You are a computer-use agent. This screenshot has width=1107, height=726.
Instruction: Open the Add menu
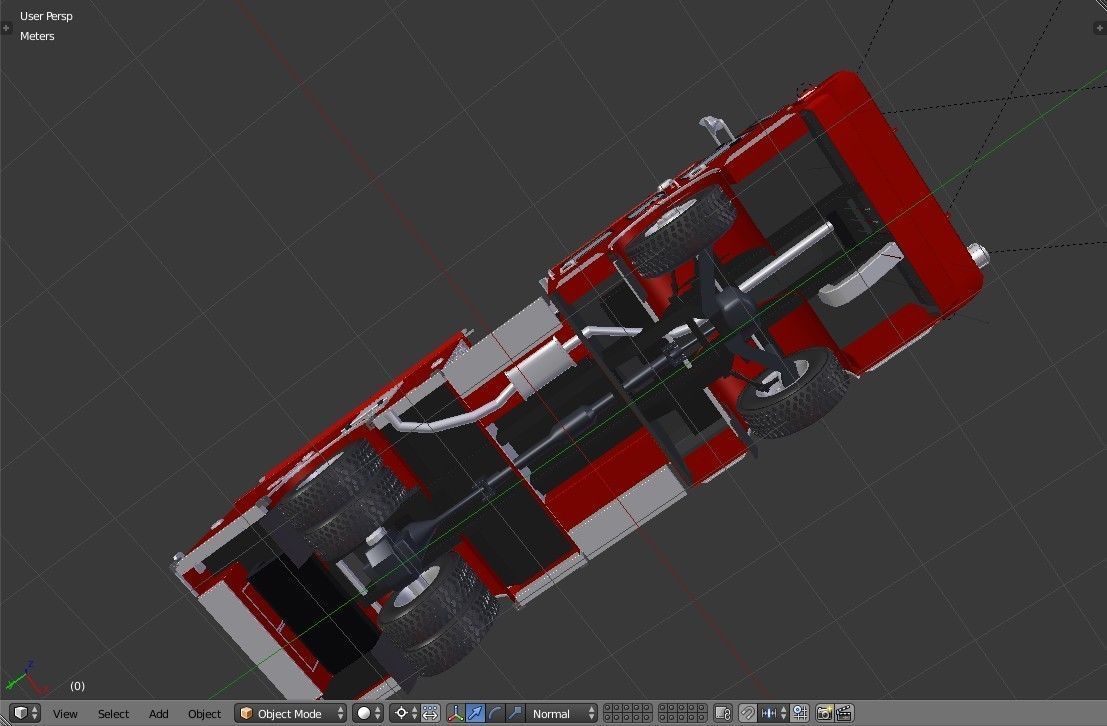click(158, 714)
